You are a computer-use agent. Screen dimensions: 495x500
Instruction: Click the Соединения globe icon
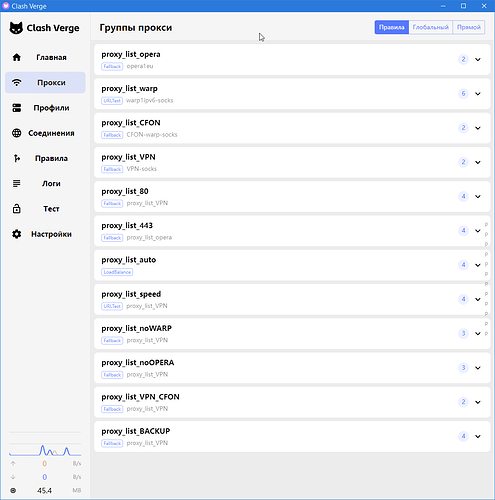pyautogui.click(x=17, y=133)
